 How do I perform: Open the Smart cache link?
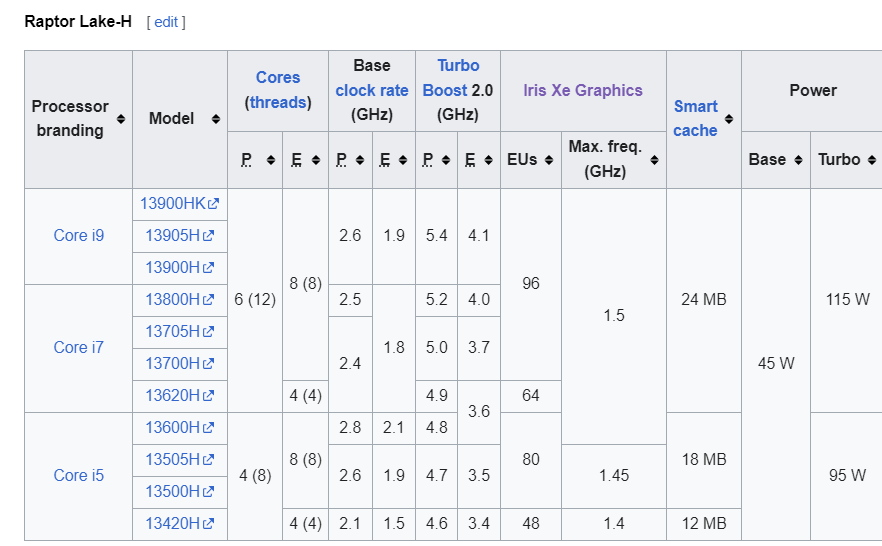(x=695, y=118)
